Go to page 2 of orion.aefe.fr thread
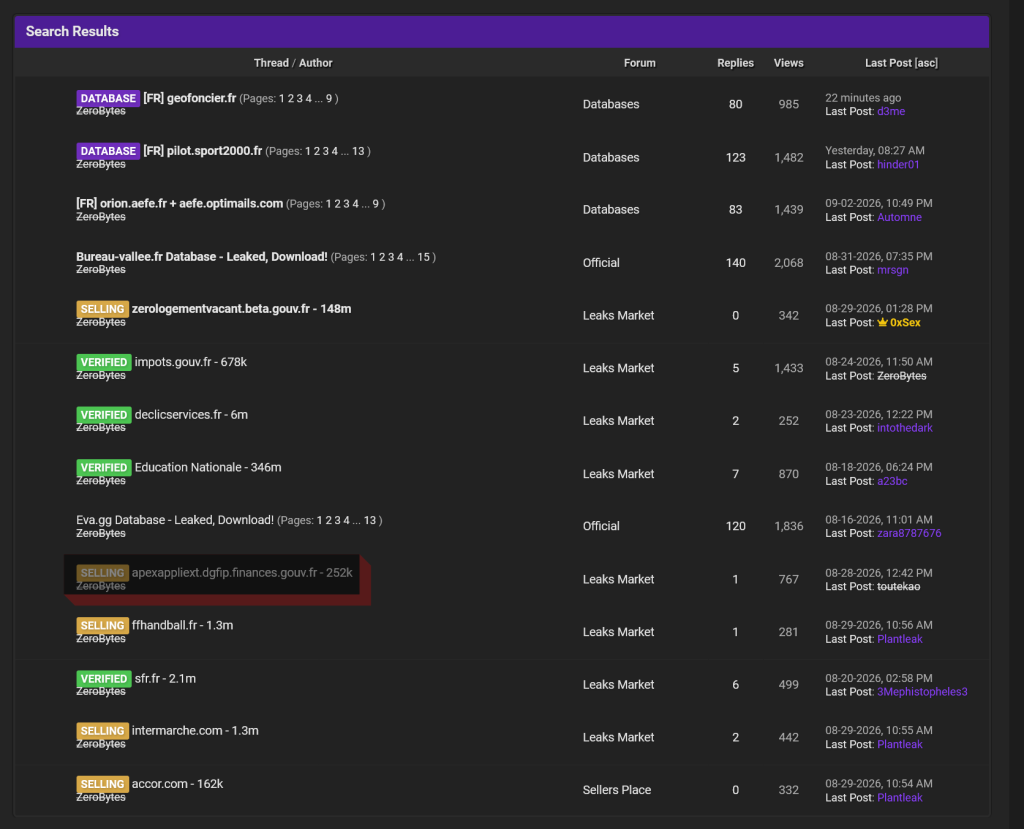Viewport: 1024px width, 829px height. [338, 204]
